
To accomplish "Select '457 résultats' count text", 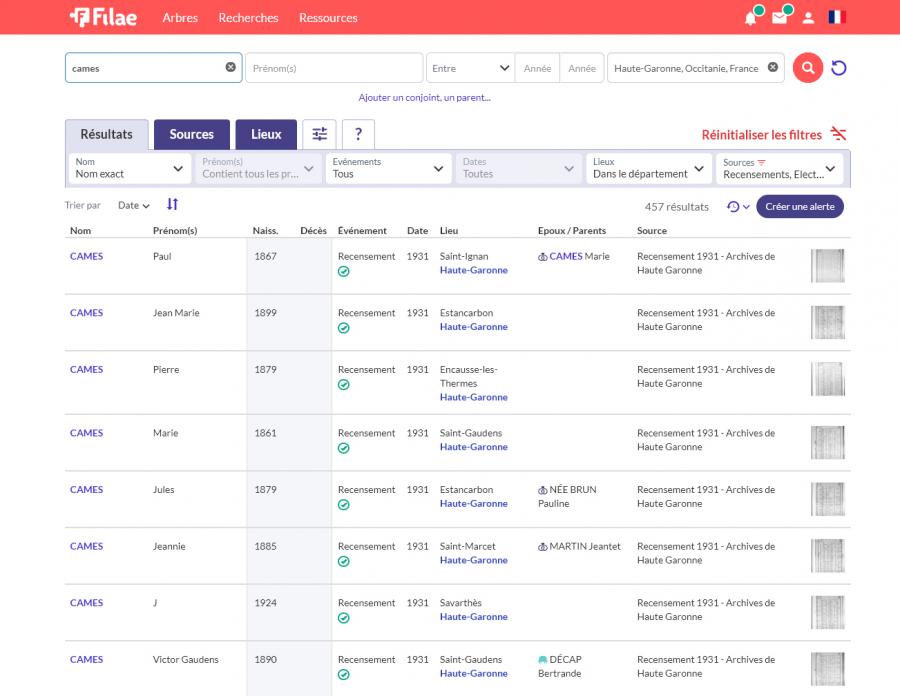I will tap(676, 207).
